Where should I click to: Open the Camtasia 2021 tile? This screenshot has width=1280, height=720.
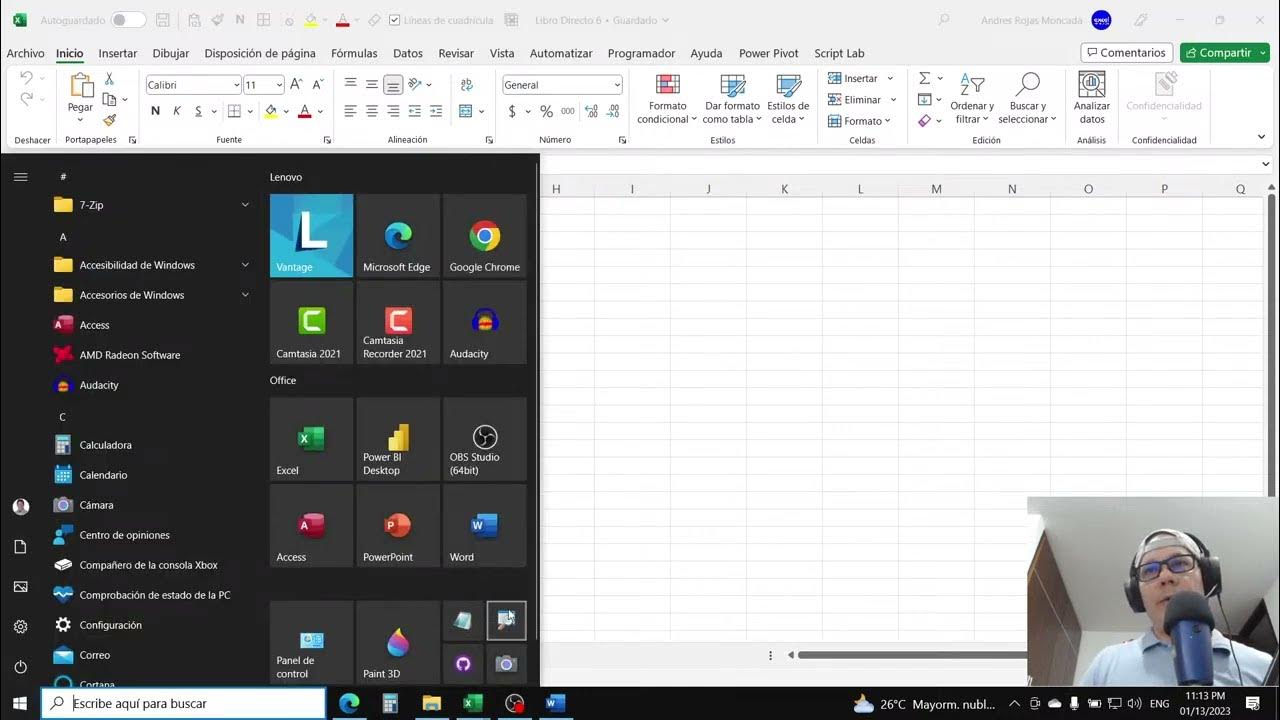pyautogui.click(x=311, y=322)
